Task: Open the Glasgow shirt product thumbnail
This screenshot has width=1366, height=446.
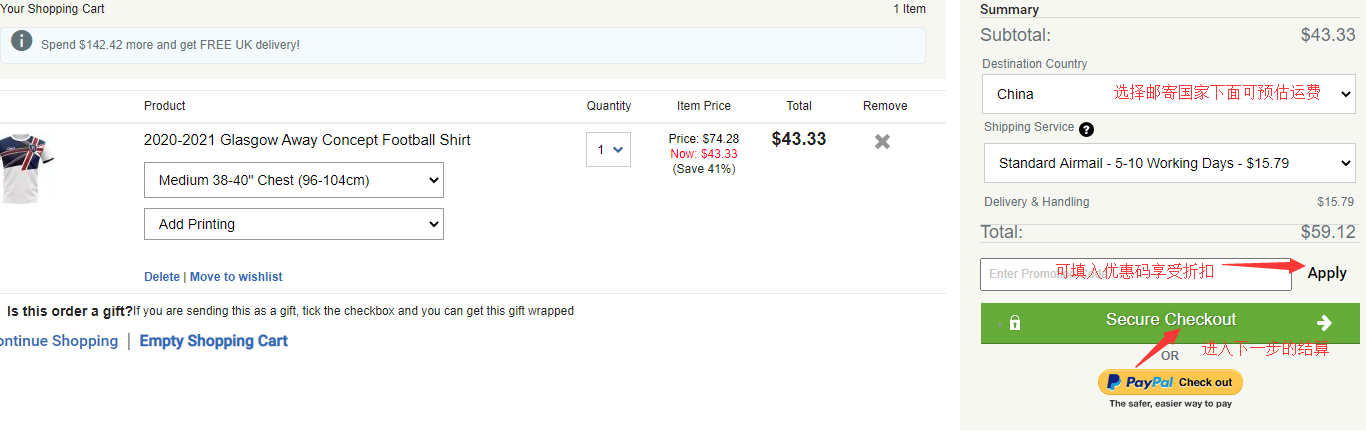Action: (x=27, y=168)
